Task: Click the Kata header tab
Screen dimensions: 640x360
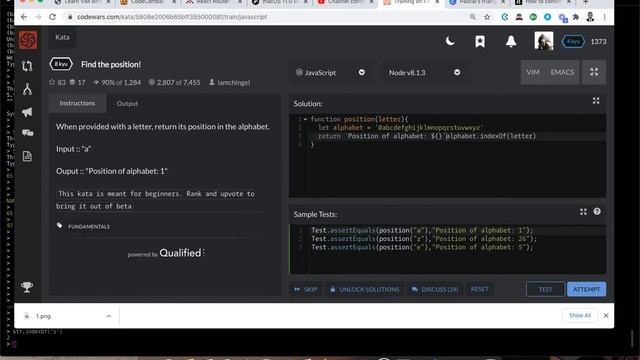Action: pos(62,37)
